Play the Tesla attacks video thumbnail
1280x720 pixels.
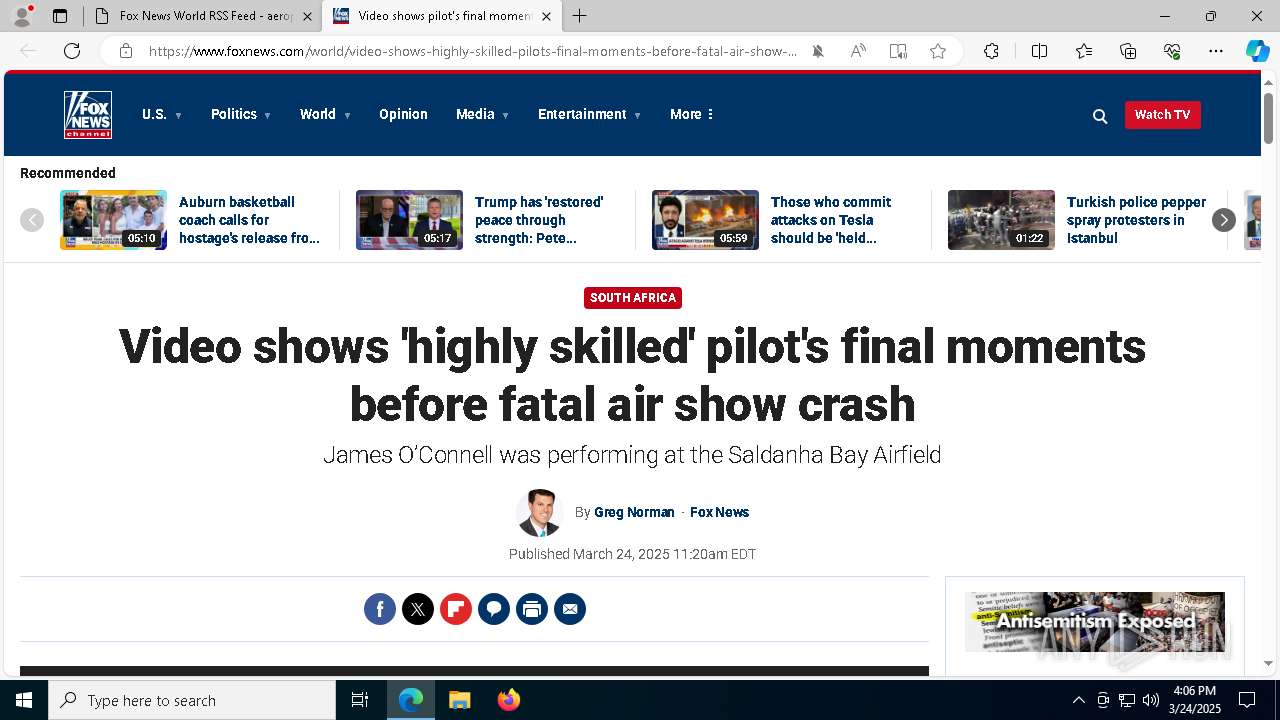click(x=705, y=220)
